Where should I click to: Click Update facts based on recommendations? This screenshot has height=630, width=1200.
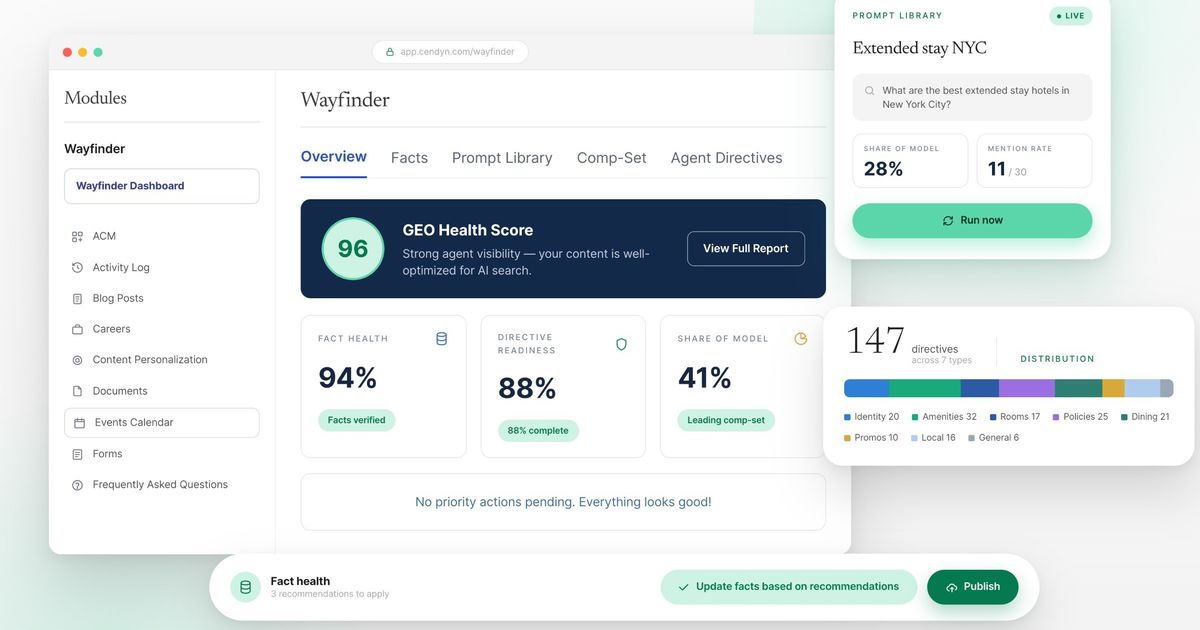click(788, 588)
